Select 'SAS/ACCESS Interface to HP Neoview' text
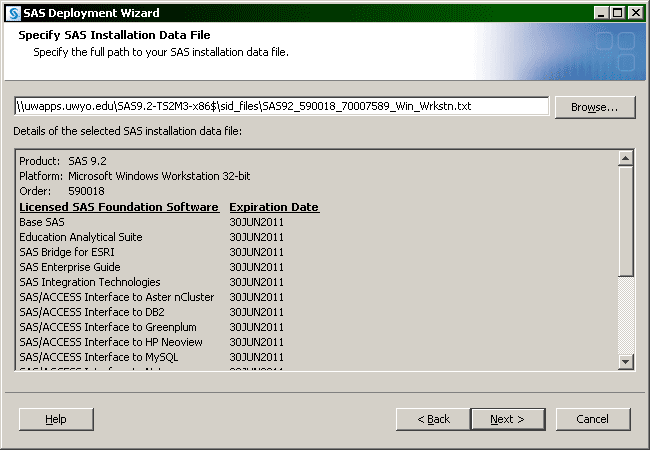This screenshot has height=450, width=650. [x=111, y=342]
